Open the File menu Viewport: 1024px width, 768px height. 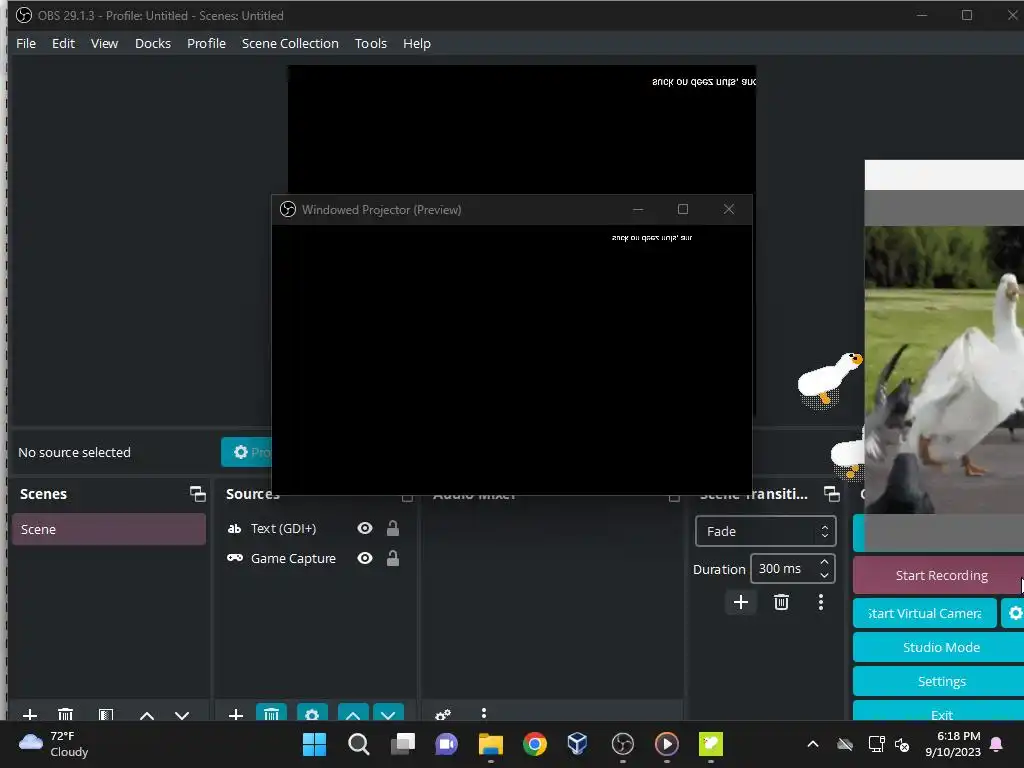[26, 43]
